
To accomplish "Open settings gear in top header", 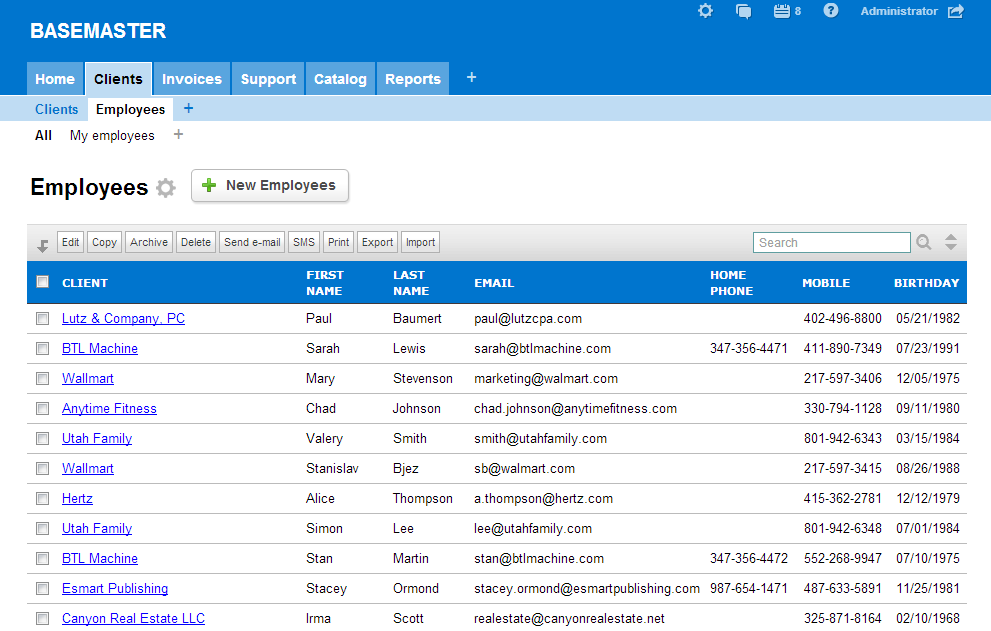I will [x=705, y=11].
